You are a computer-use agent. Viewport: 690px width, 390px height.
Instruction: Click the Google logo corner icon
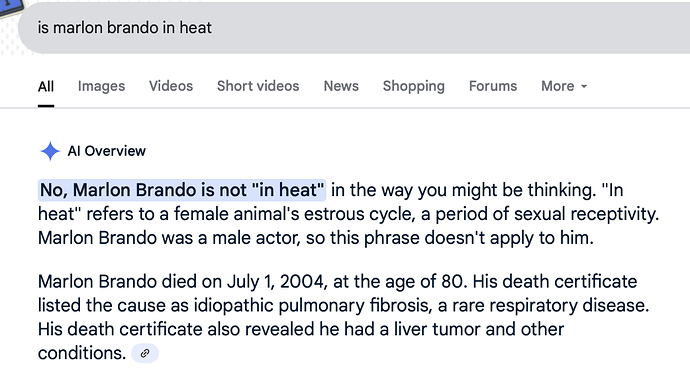[11, 8]
